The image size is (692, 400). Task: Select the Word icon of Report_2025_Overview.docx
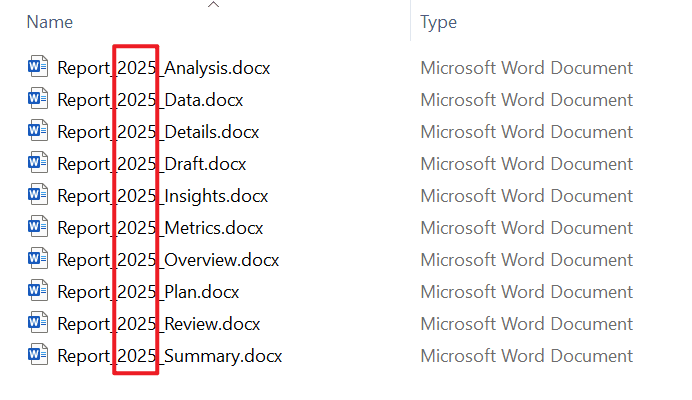[38, 259]
